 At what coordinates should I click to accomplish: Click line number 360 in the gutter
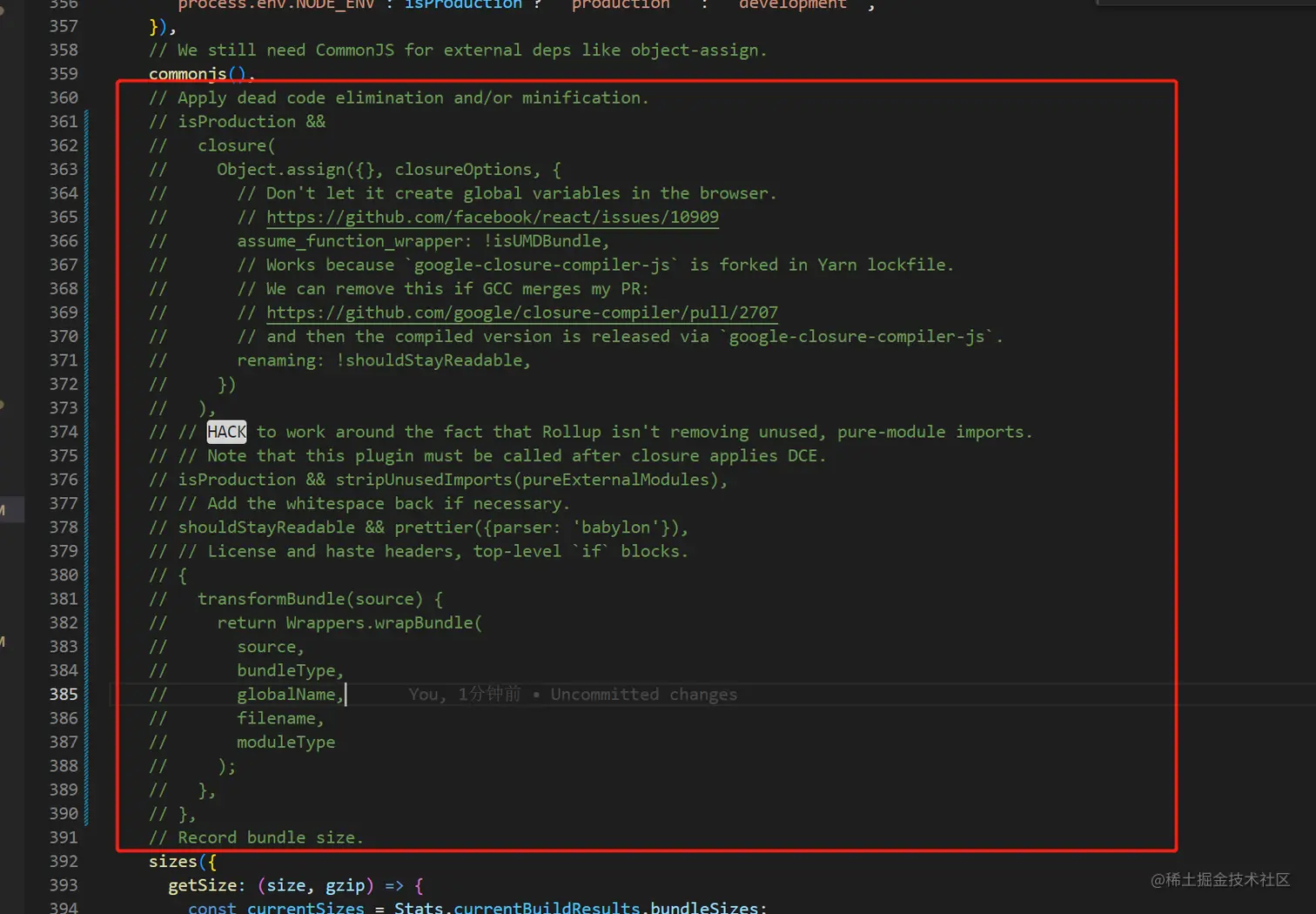tap(64, 97)
